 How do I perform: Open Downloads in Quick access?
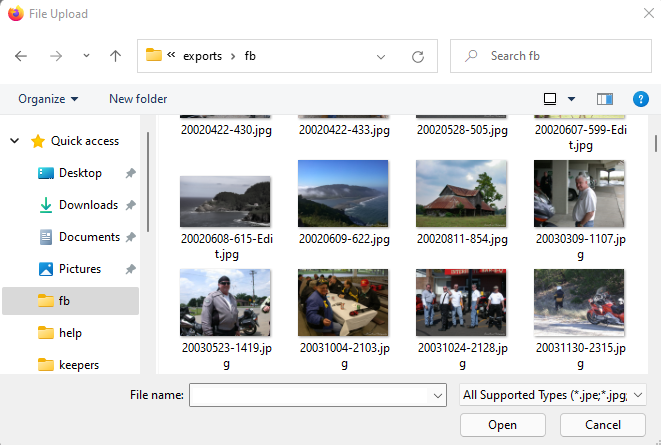point(88,205)
